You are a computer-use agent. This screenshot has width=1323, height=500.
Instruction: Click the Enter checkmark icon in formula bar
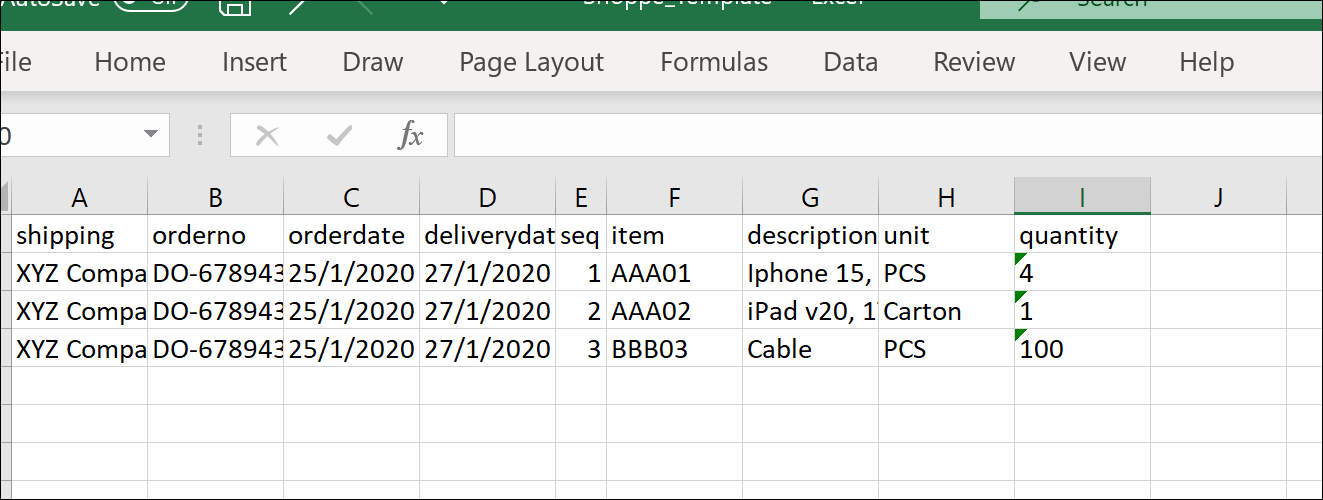[x=340, y=135]
